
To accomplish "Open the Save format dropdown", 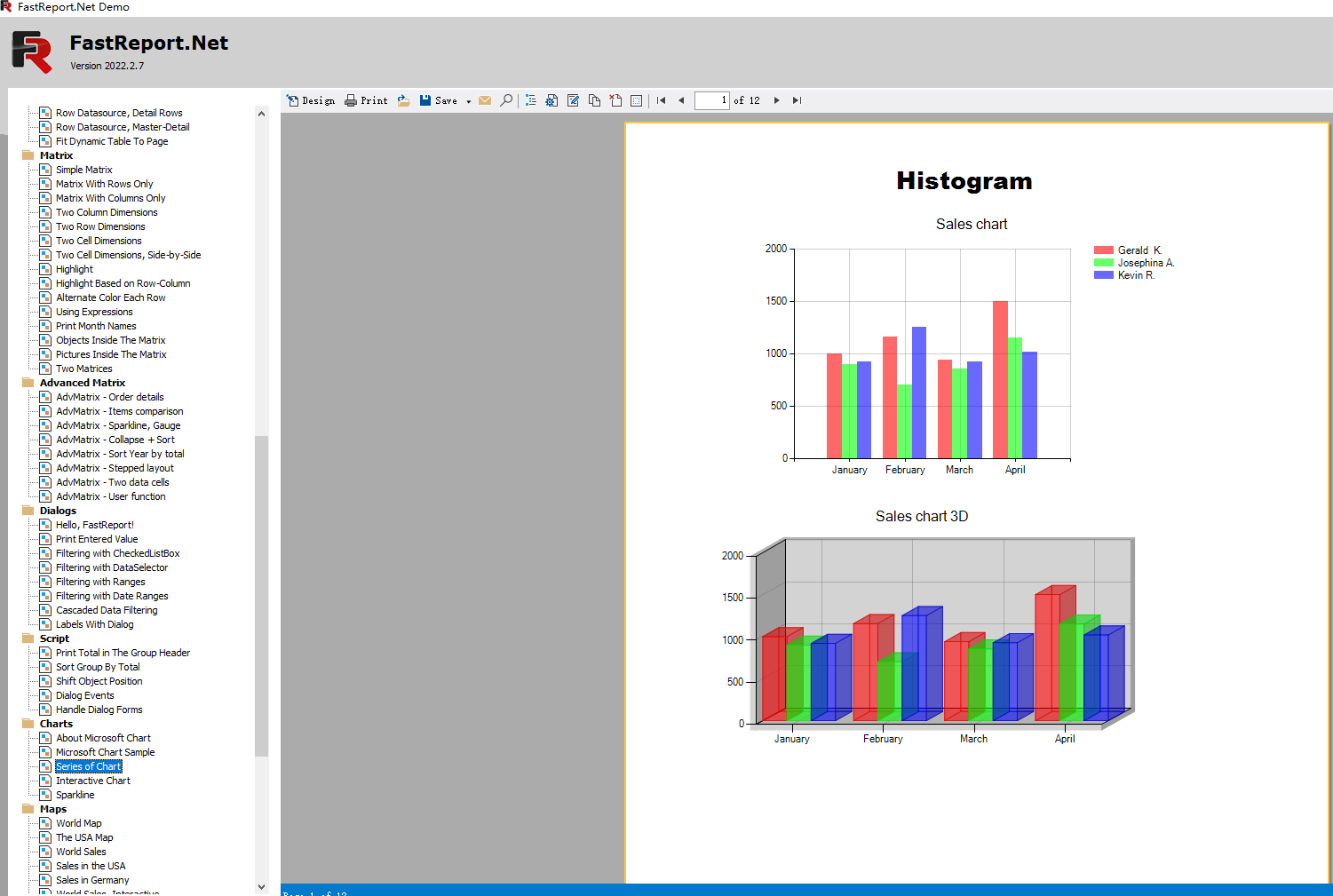I will 467,100.
